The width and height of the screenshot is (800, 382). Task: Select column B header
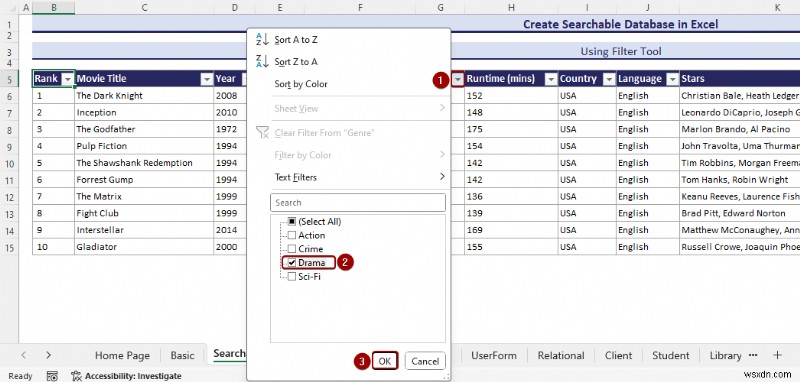[x=54, y=7]
